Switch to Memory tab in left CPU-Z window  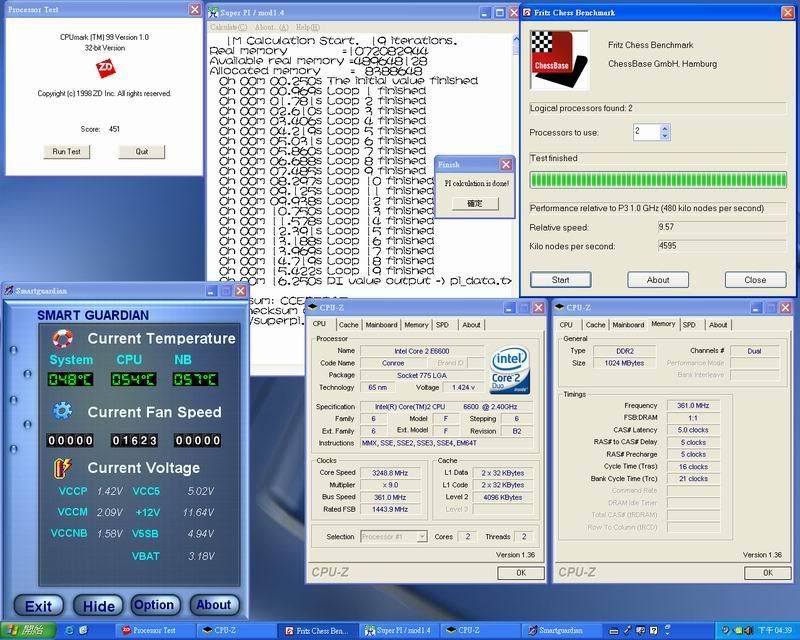click(x=416, y=325)
